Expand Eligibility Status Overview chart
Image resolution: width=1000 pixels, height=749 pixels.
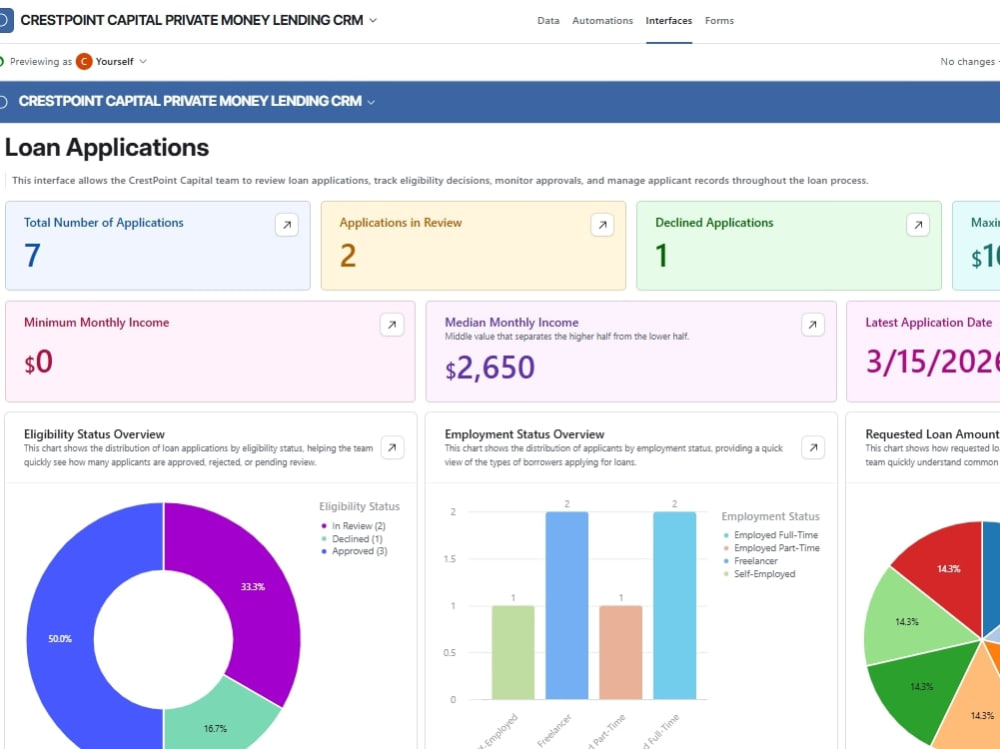(392, 447)
